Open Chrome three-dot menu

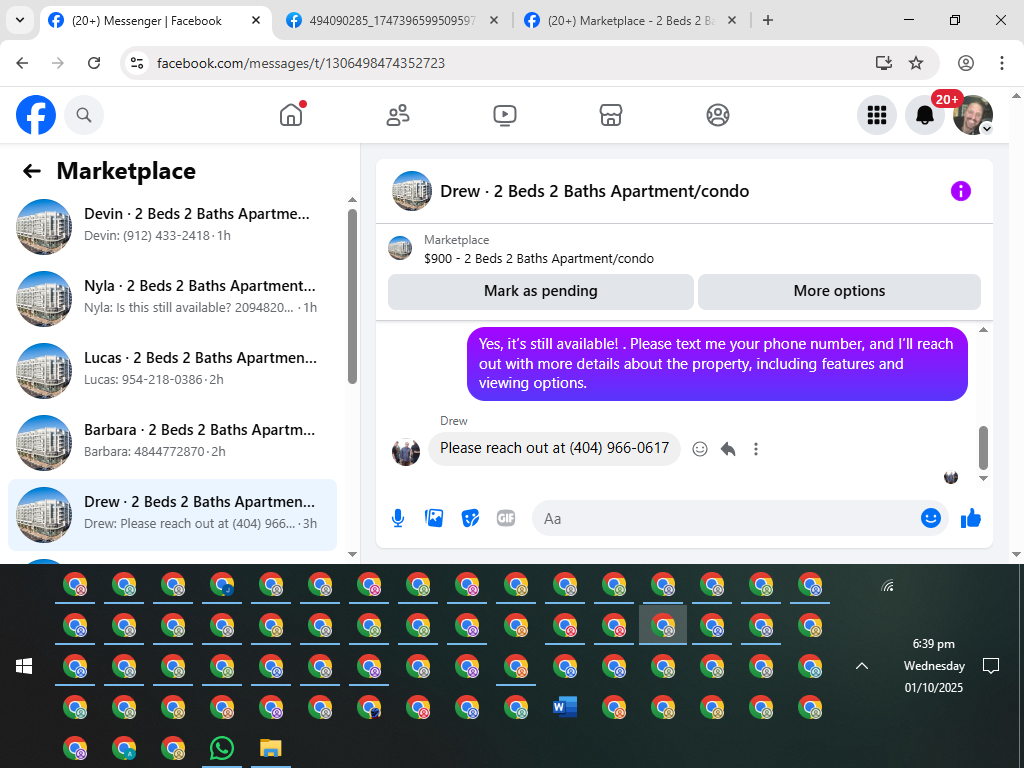[x=1002, y=63]
